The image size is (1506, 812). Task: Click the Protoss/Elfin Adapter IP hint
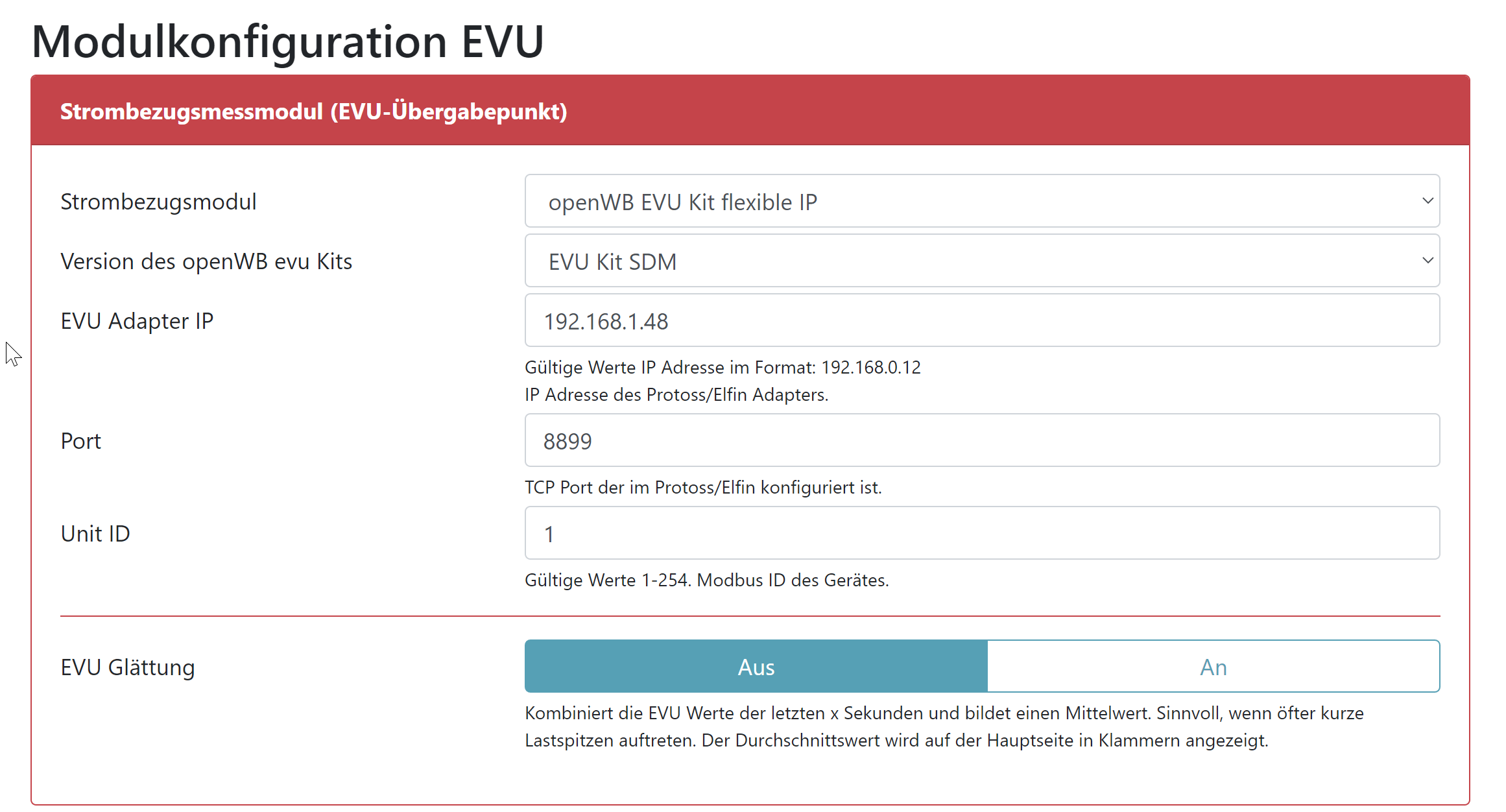point(676,395)
